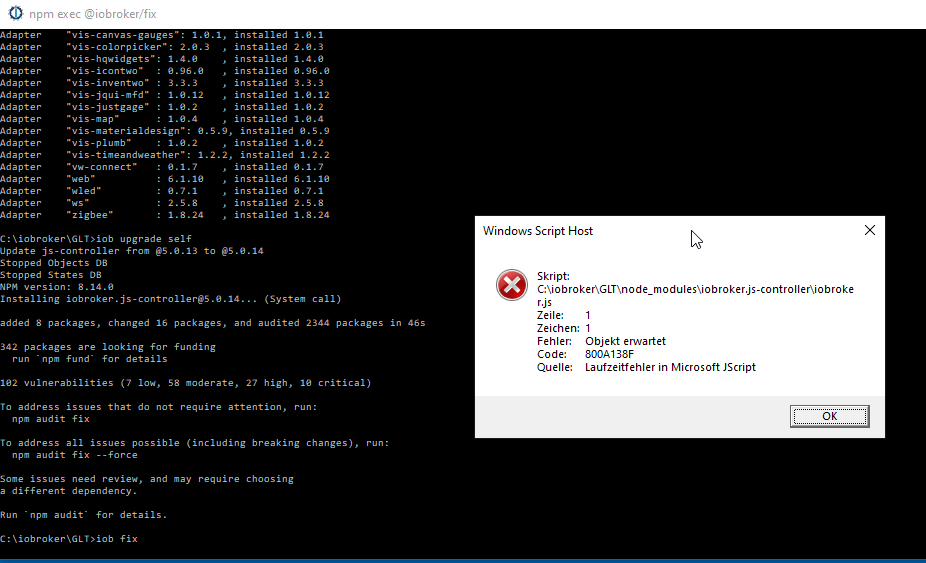This screenshot has width=926, height=563.
Task: Click the "Windows Script Host" dialog title
Action: (x=538, y=231)
